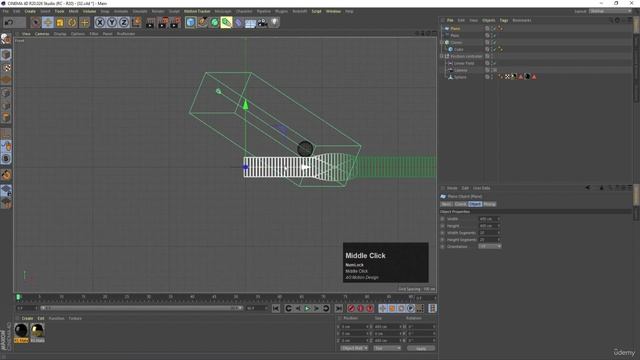
Task: Click the Camera object icon in toolbar
Action: pos(262,23)
